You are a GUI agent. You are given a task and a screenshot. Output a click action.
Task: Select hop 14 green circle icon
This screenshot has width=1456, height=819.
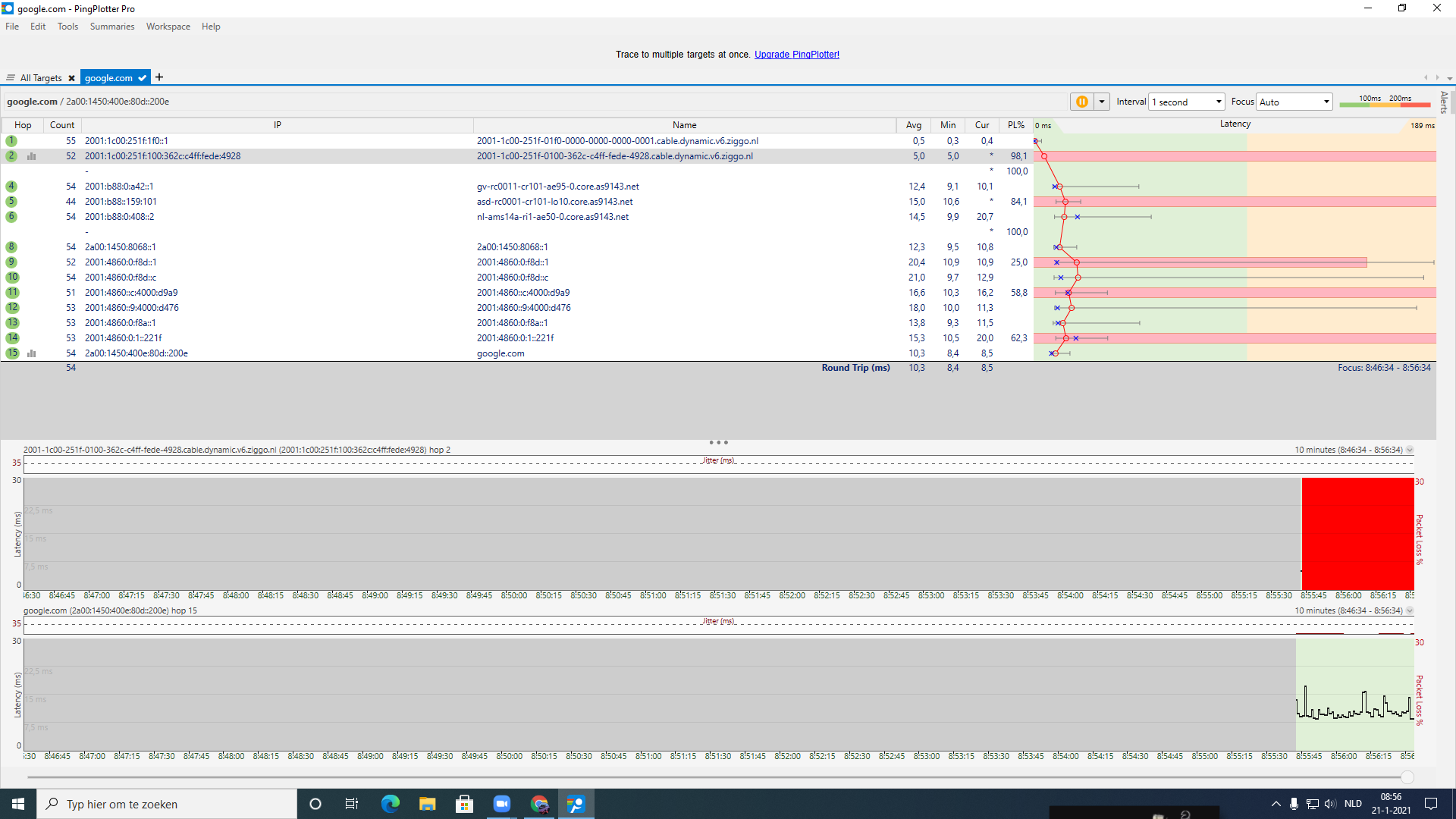12,338
